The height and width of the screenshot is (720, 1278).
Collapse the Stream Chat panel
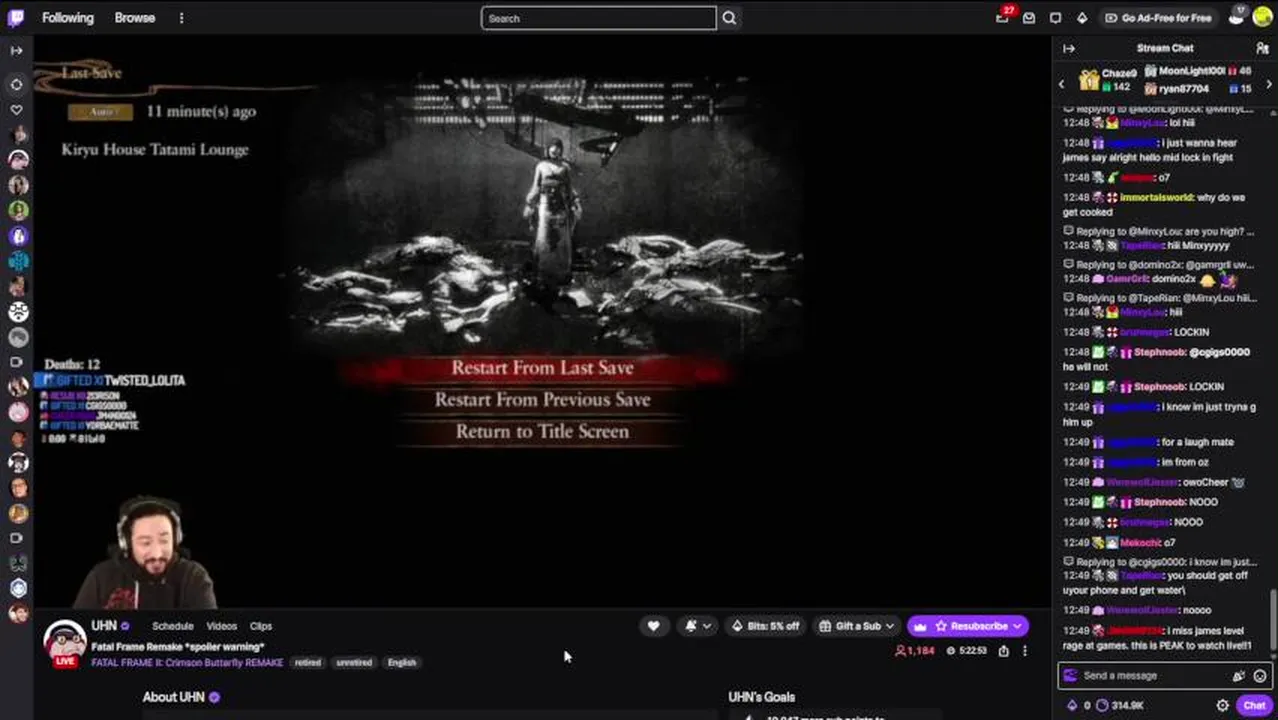(x=1069, y=48)
